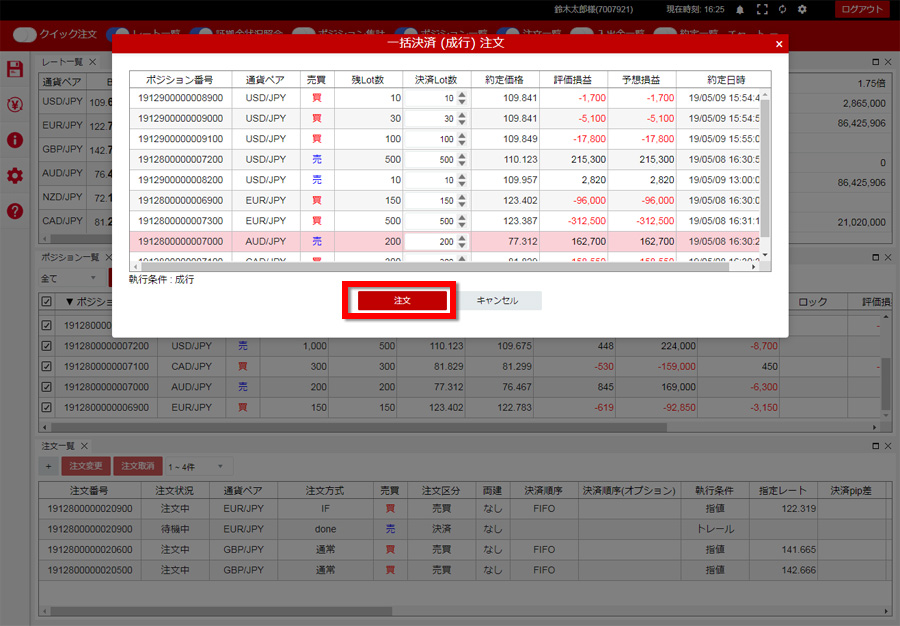Click the yen icon in sidebar

15,104
